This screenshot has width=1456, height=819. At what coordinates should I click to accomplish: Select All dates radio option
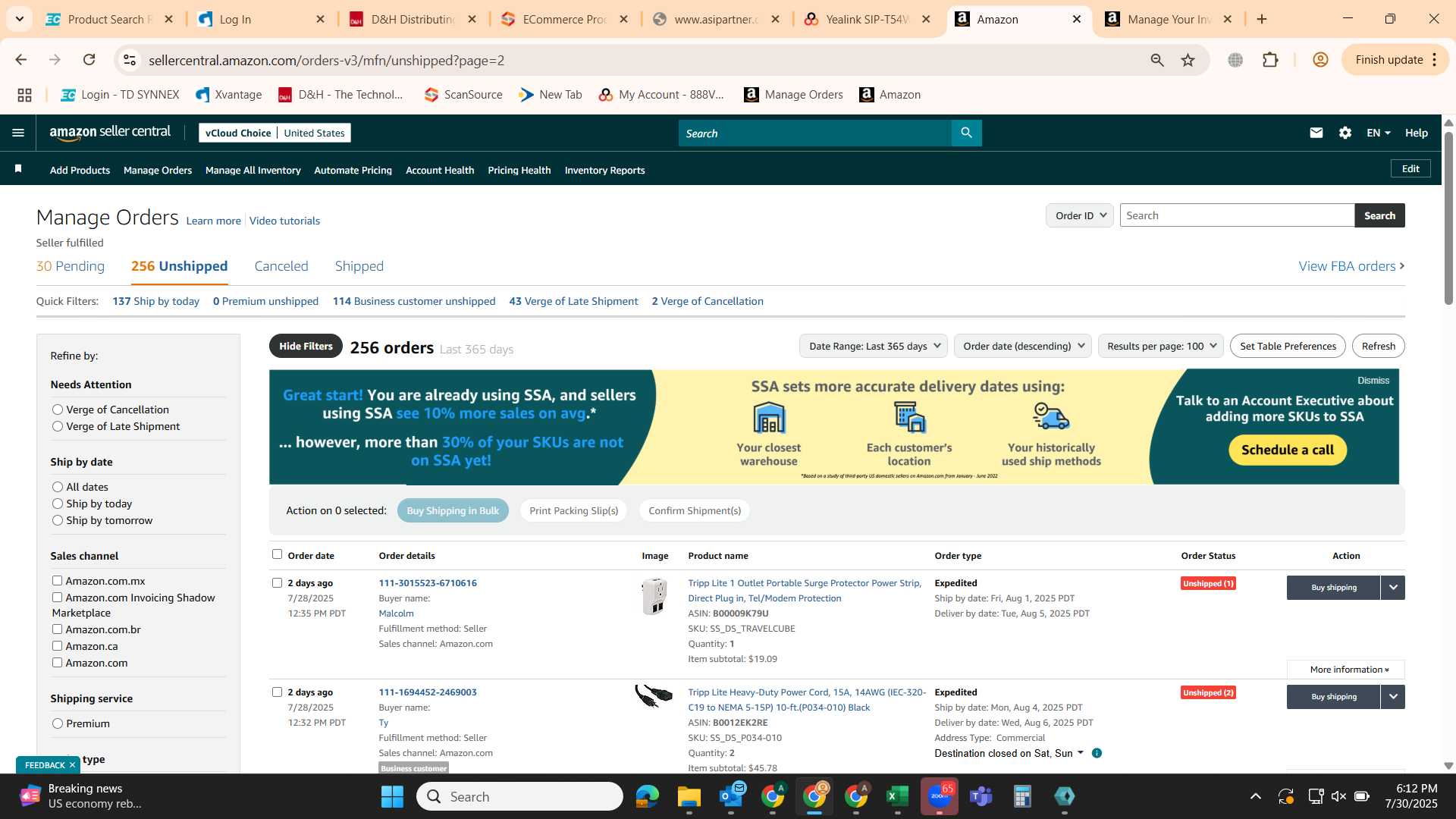click(57, 487)
